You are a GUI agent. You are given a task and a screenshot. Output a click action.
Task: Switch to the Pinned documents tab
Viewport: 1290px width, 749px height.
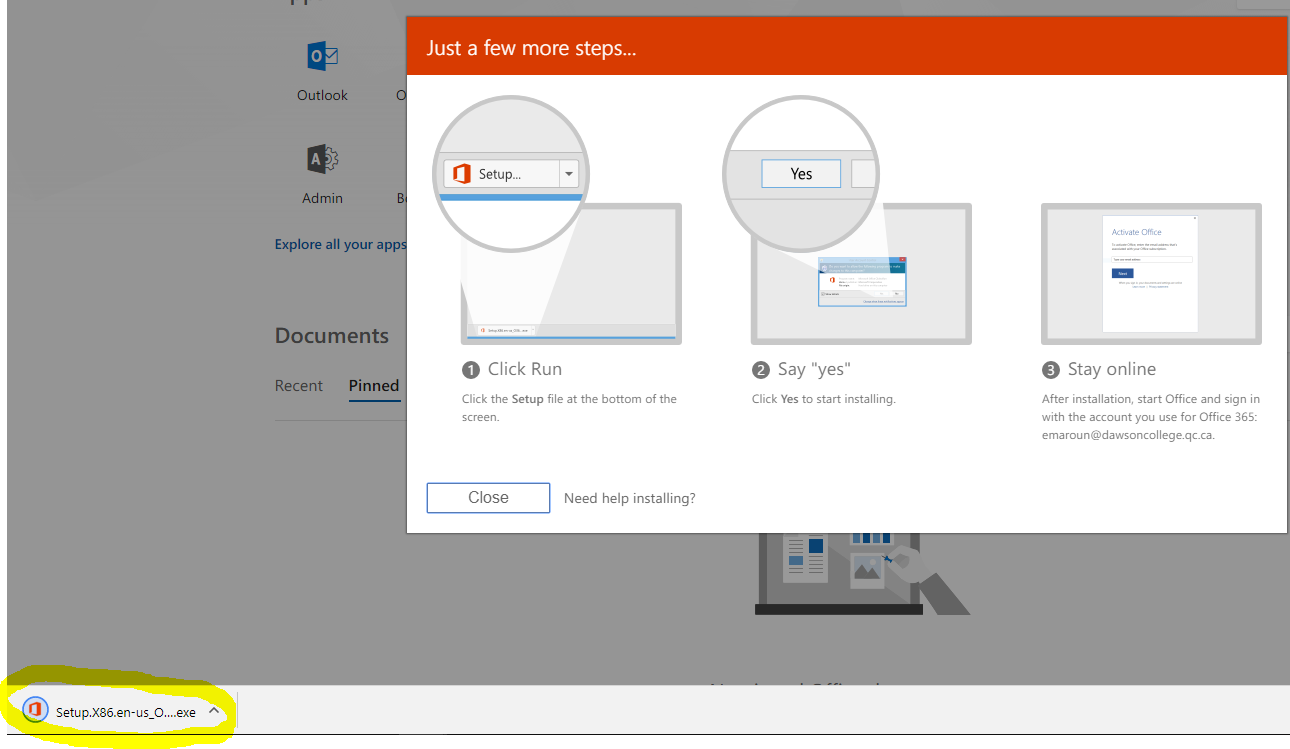(x=374, y=386)
